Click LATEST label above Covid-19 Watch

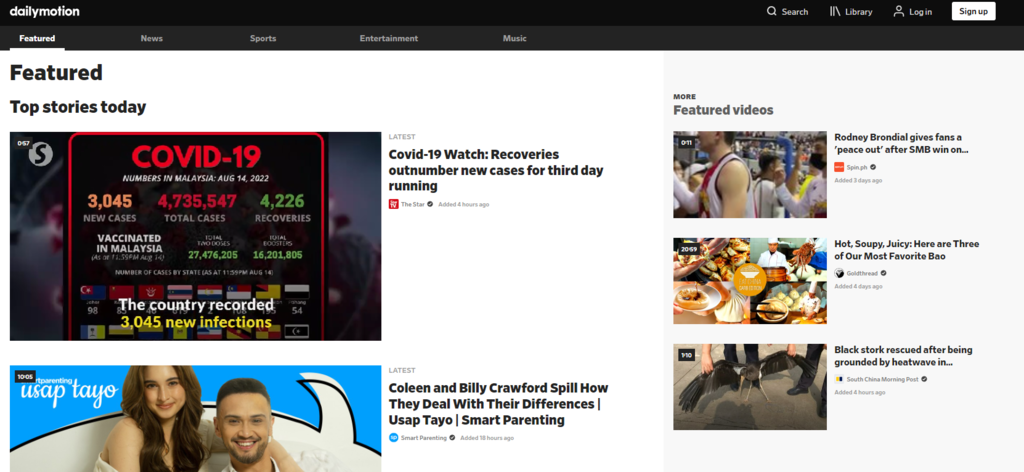pyautogui.click(x=402, y=137)
